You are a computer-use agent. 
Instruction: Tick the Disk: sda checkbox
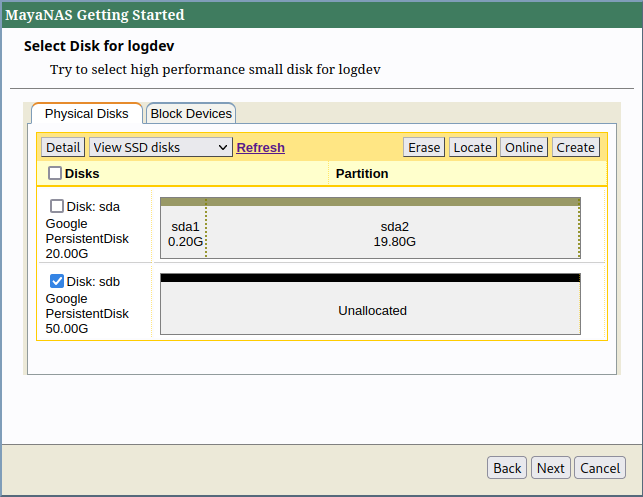(x=57, y=206)
